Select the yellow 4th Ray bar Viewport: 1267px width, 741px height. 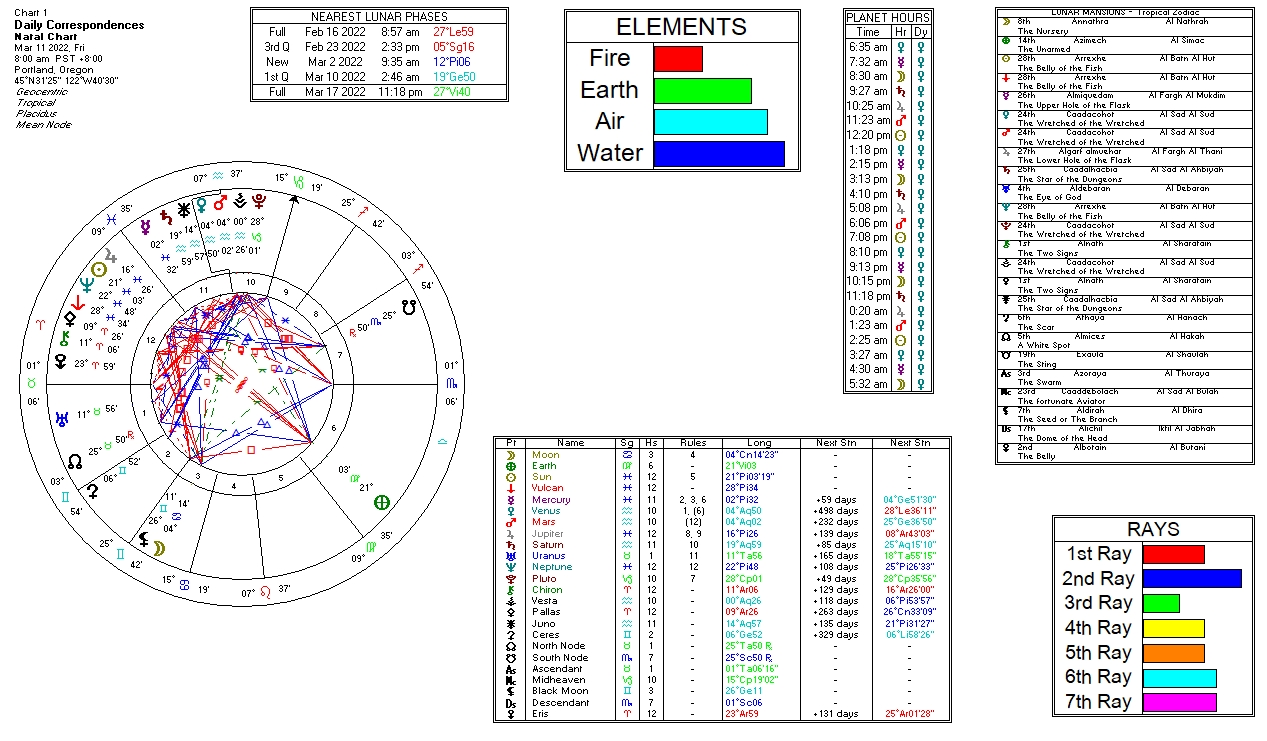point(1174,628)
